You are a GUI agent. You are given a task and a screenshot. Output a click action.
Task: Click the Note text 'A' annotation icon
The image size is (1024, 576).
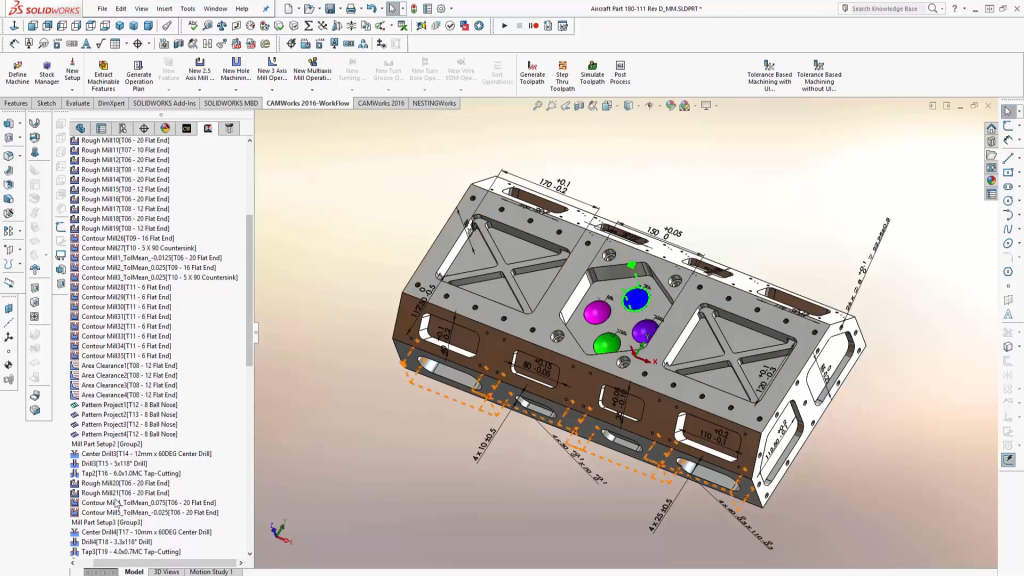(x=86, y=44)
